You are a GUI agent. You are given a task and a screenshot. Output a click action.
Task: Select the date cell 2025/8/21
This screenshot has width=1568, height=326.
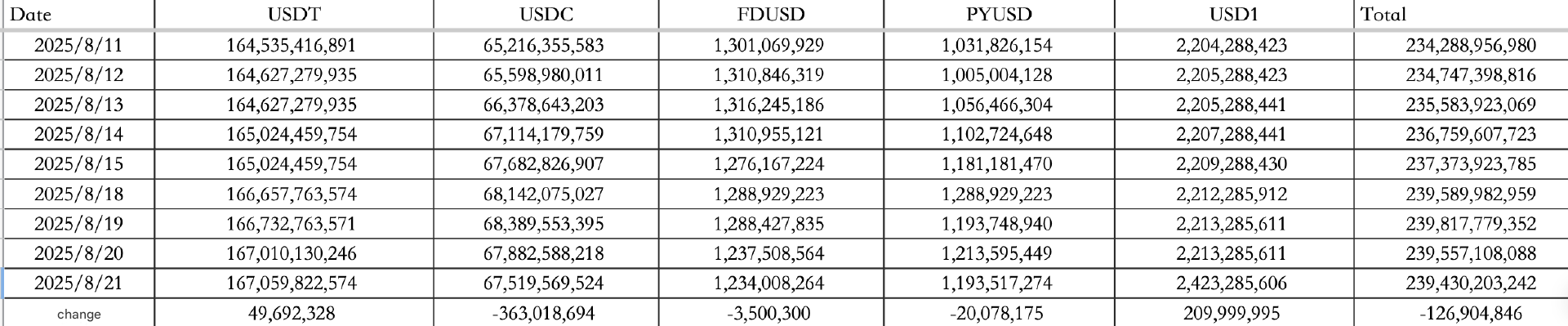tap(78, 283)
